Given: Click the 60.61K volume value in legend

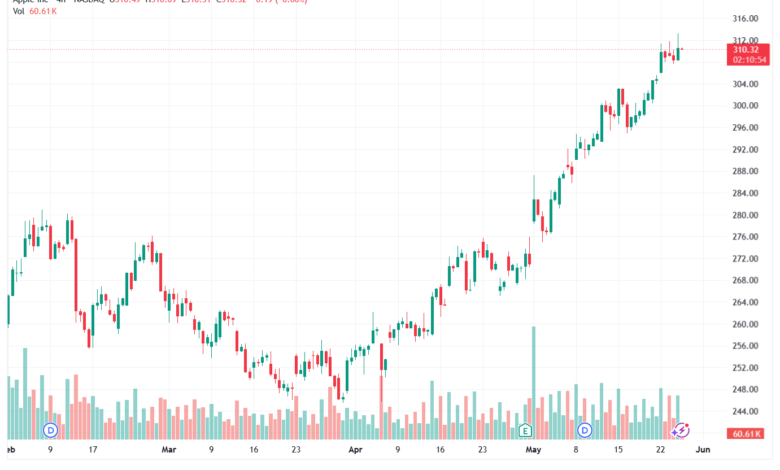Looking at the screenshot, I should pos(43,11).
